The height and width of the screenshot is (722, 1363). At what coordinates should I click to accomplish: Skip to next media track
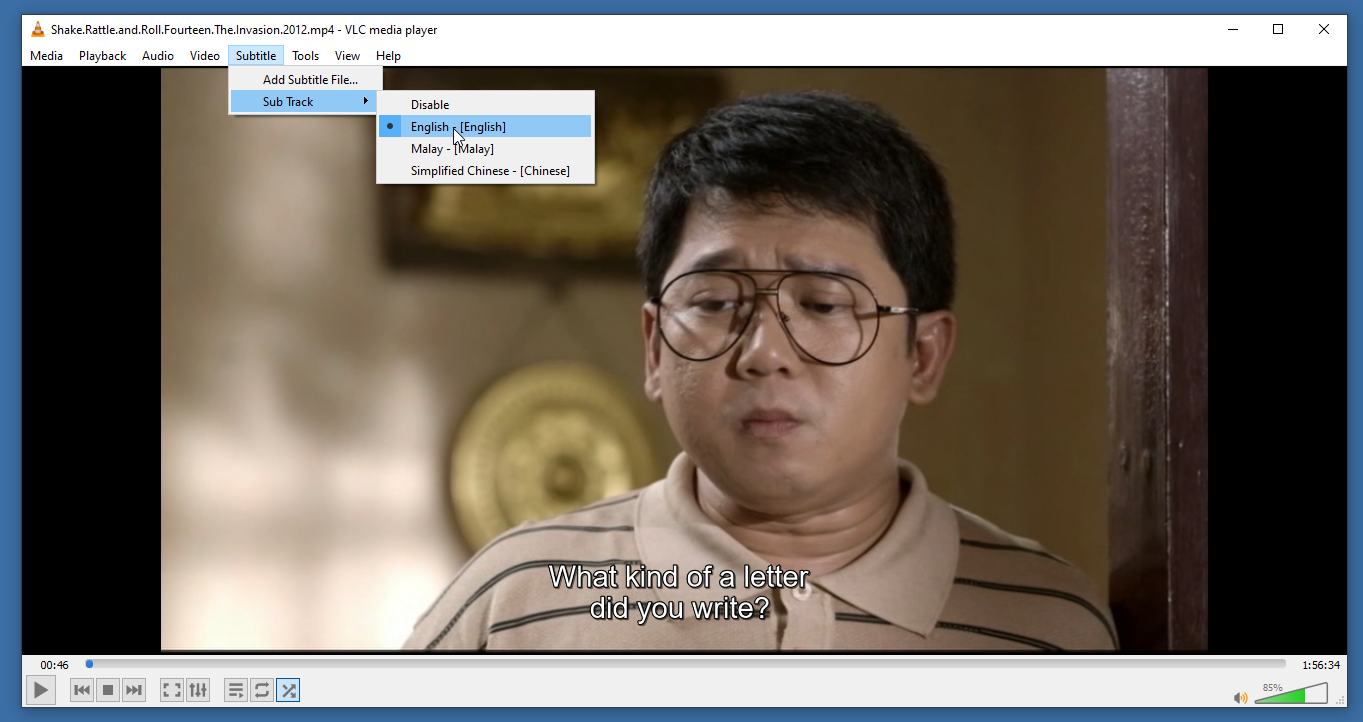pos(134,690)
